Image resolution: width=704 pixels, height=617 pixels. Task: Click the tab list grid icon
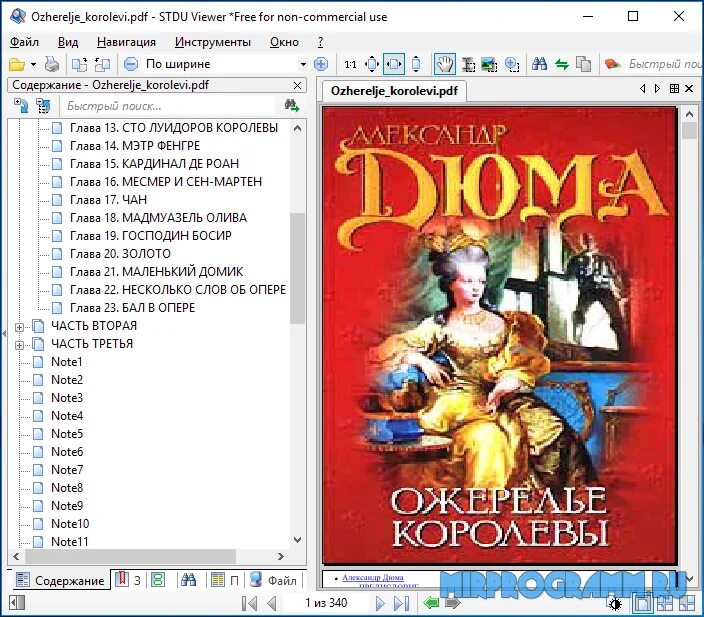(x=674, y=88)
